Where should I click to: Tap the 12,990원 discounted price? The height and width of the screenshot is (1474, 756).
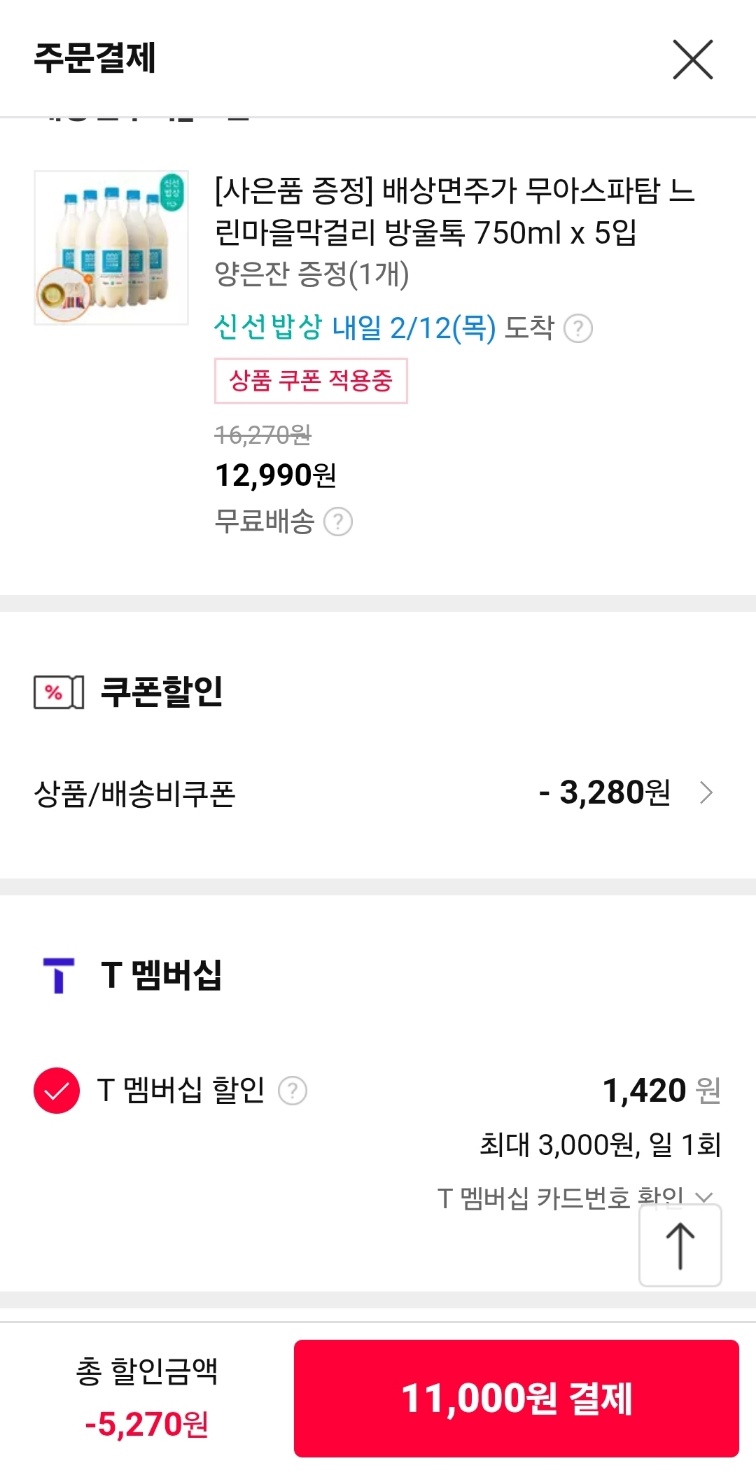[276, 475]
